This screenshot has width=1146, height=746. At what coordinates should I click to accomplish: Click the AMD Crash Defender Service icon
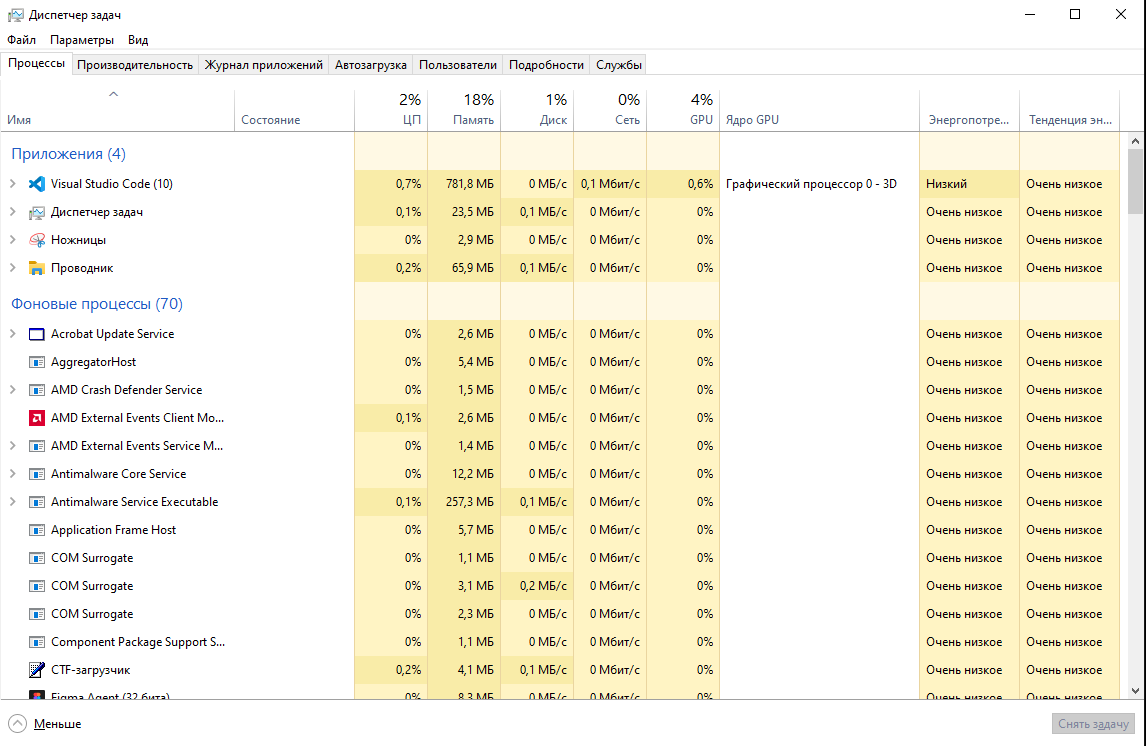[37, 390]
